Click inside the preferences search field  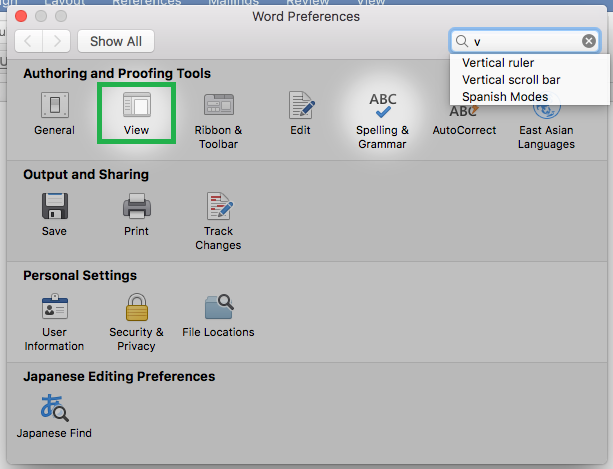click(524, 41)
